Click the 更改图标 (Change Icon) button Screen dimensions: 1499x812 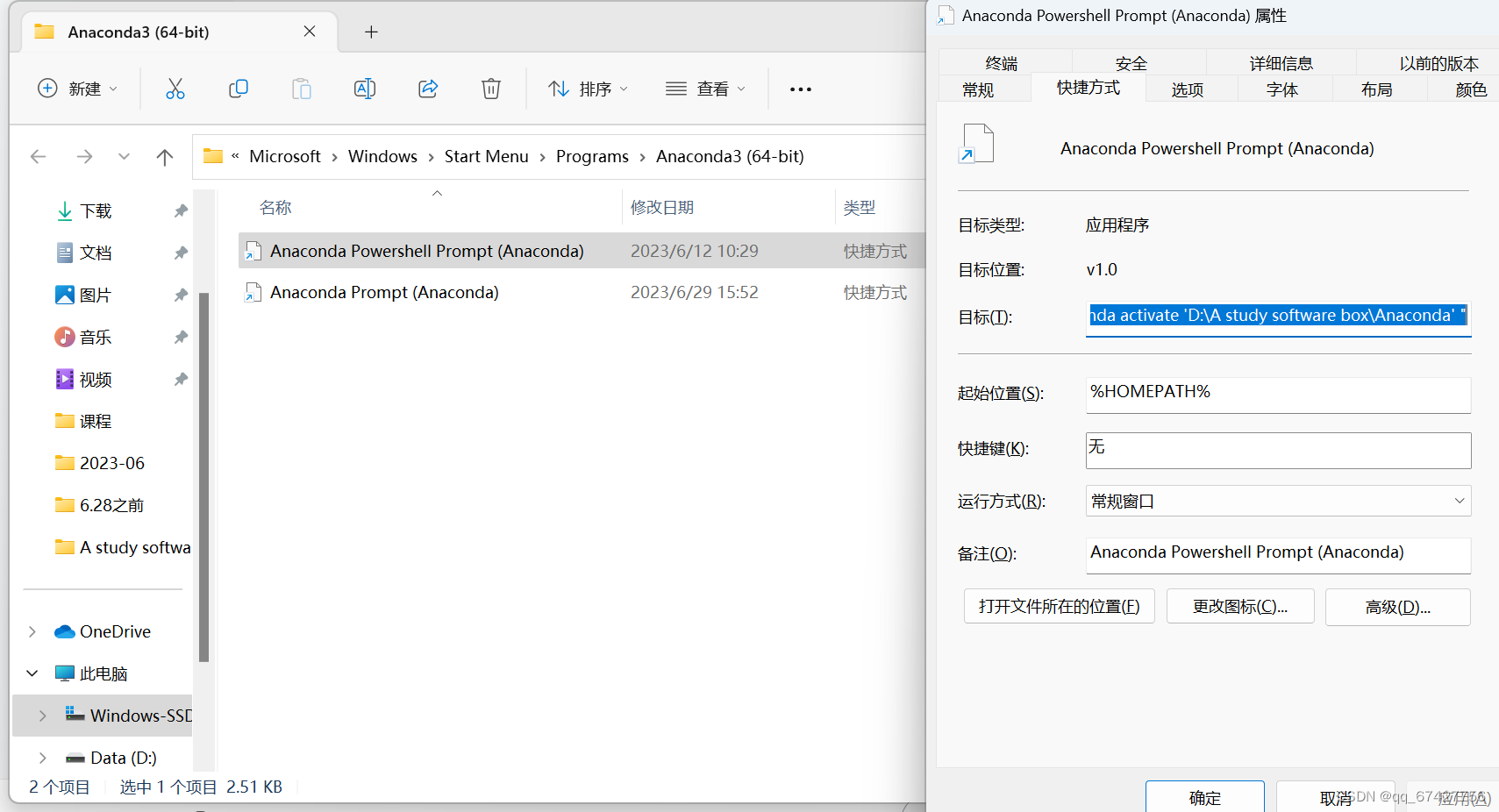(x=1239, y=606)
